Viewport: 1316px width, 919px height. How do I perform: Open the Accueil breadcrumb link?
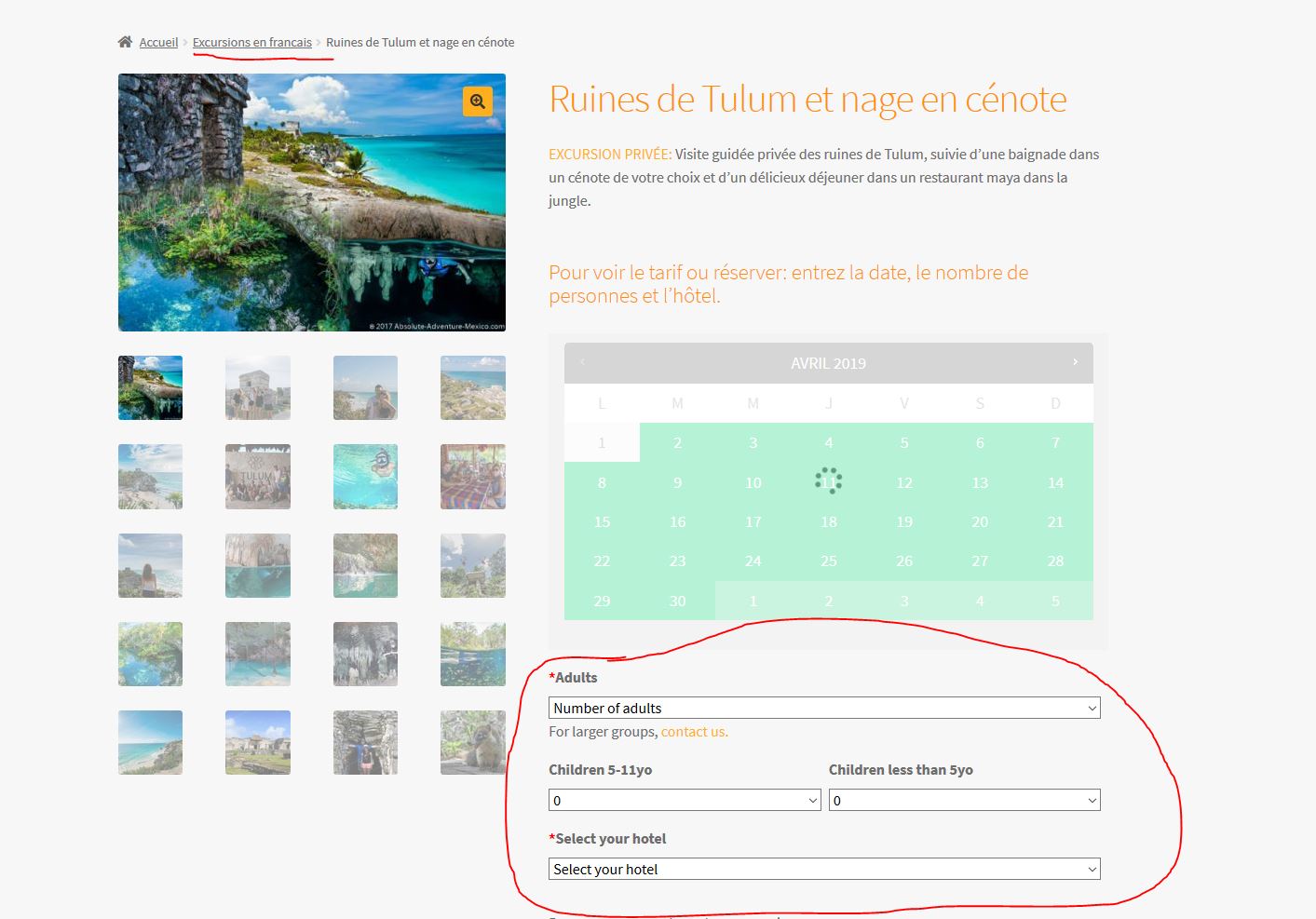[x=158, y=42]
